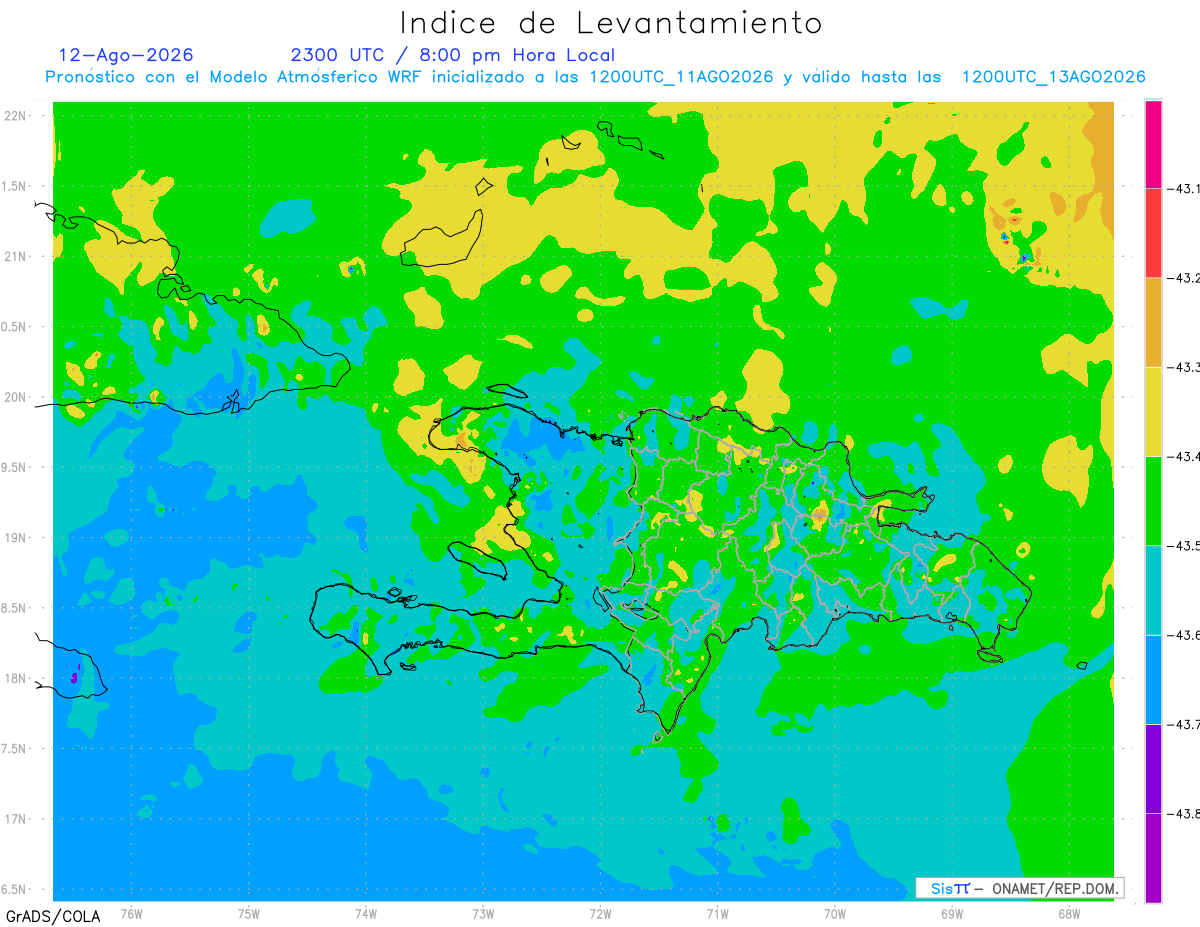This screenshot has width=1200, height=927.
Task: Click the blue legend swatch above -43.7
Action: (x=1153, y=679)
